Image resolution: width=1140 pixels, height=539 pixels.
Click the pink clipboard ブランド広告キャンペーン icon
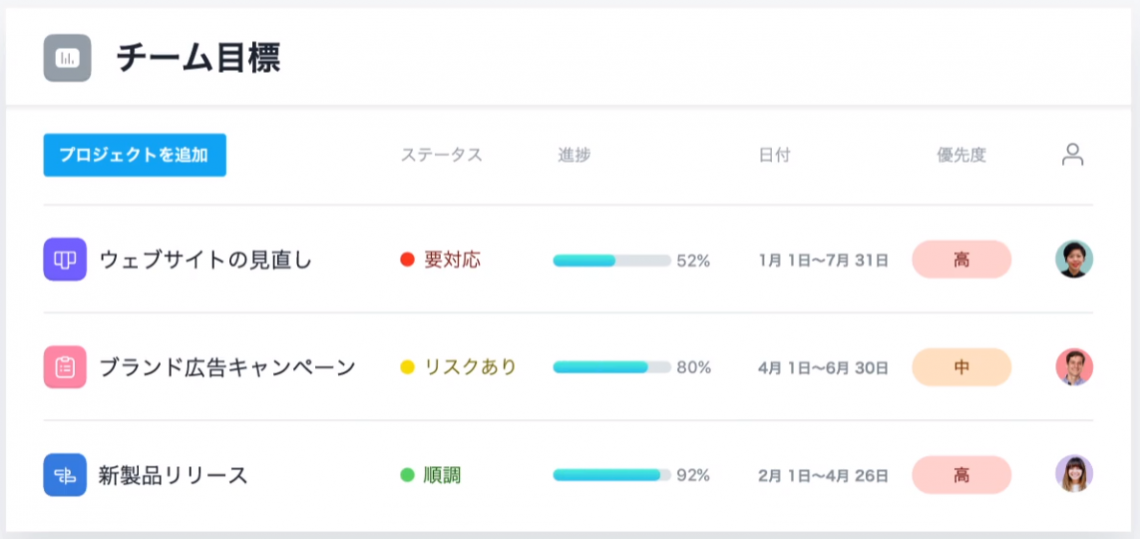pos(65,367)
